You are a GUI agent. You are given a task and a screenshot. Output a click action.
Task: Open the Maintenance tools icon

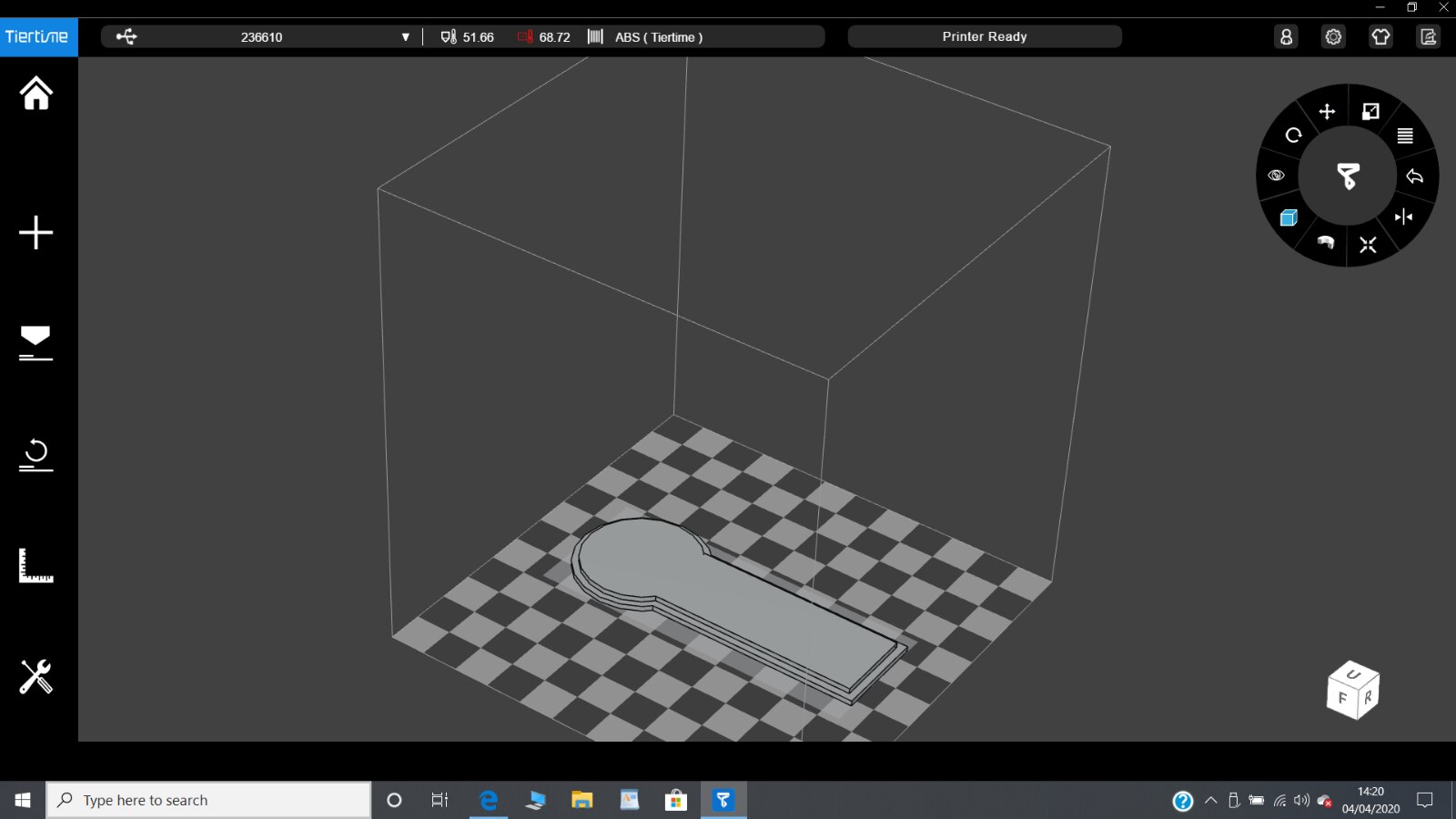(36, 677)
